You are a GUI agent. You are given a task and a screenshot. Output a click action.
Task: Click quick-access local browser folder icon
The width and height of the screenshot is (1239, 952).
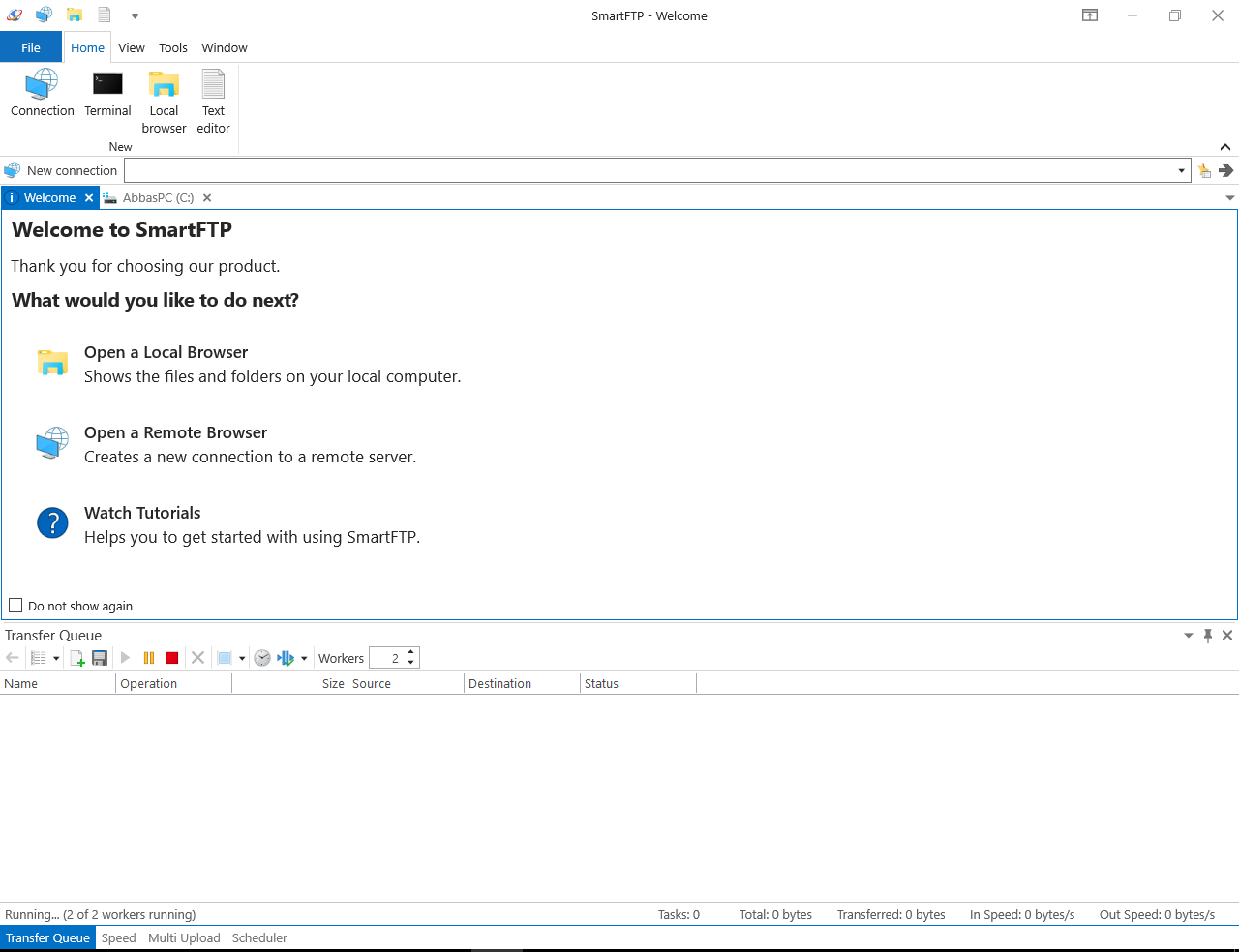tap(74, 15)
